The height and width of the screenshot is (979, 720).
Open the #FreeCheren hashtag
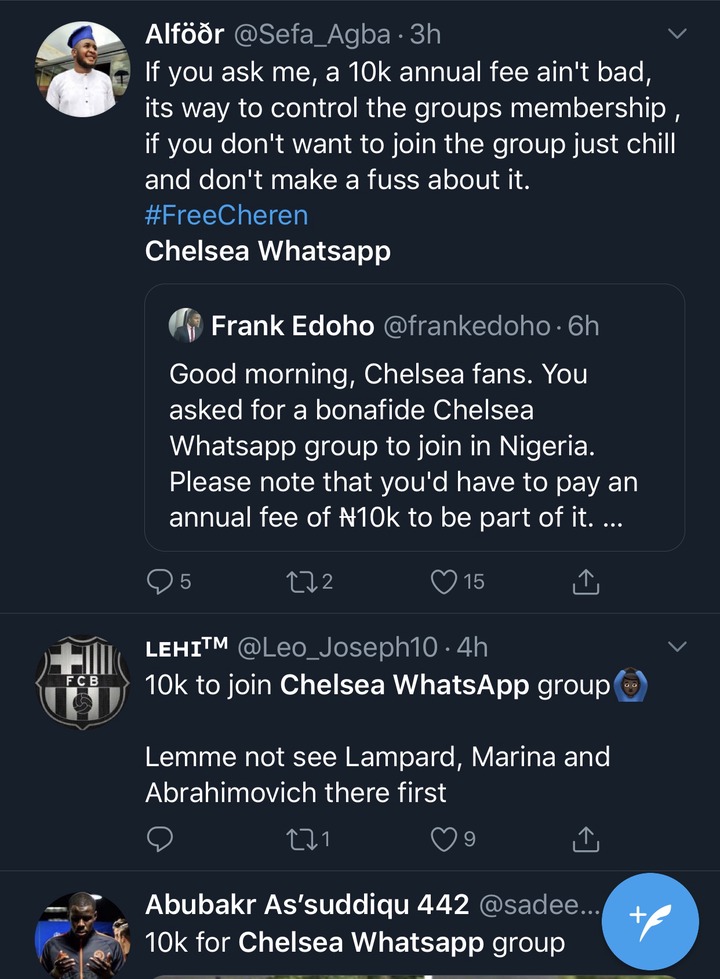pyautogui.click(x=226, y=216)
